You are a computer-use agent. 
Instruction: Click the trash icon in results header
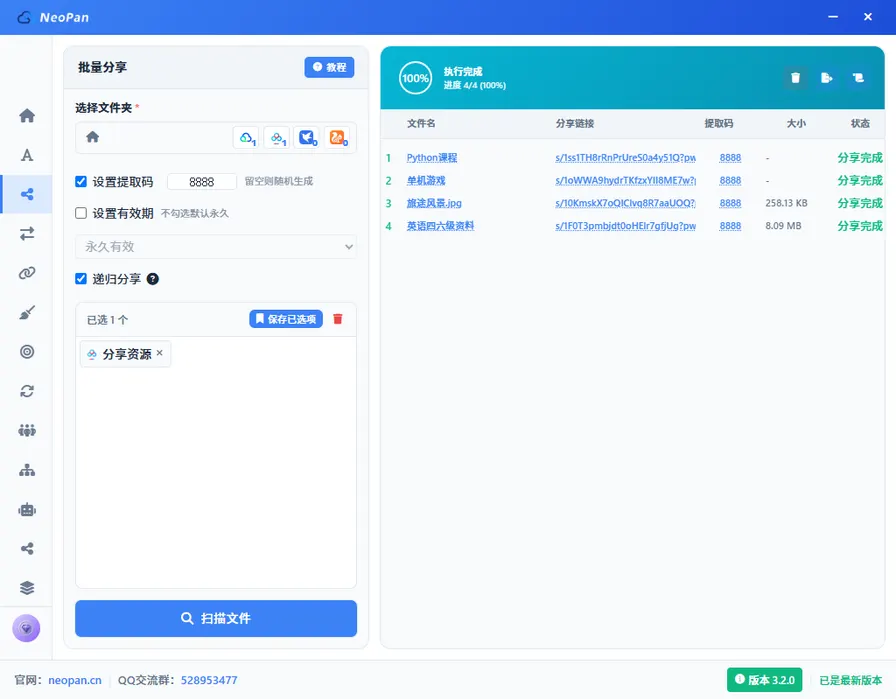795,78
